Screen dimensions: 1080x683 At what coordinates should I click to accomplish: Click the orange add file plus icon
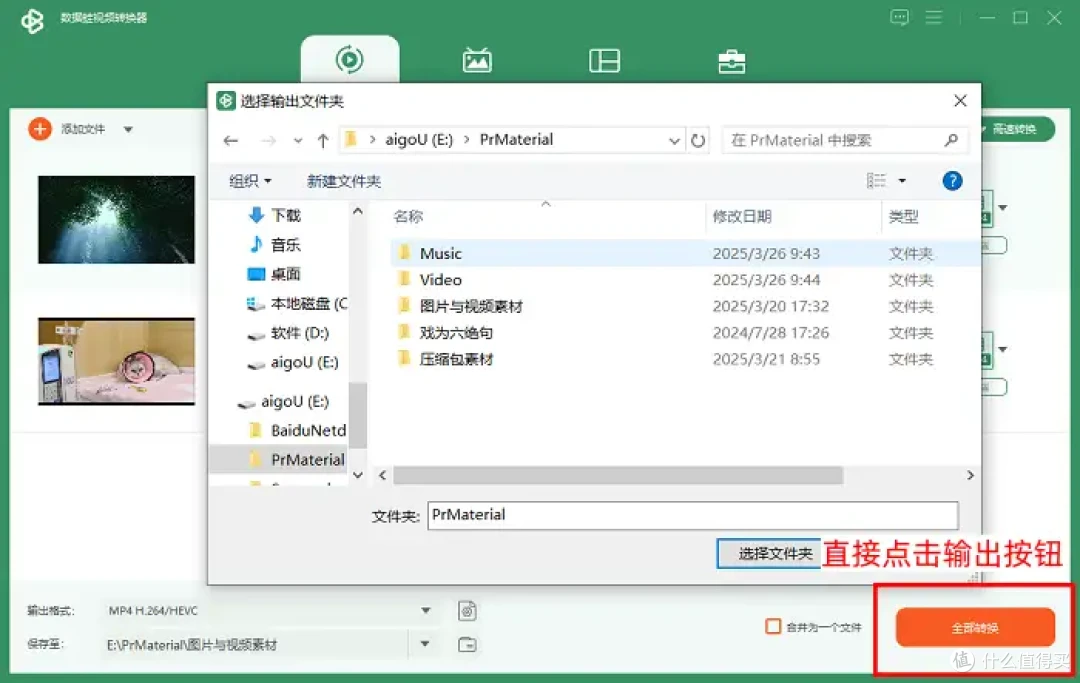[40, 129]
